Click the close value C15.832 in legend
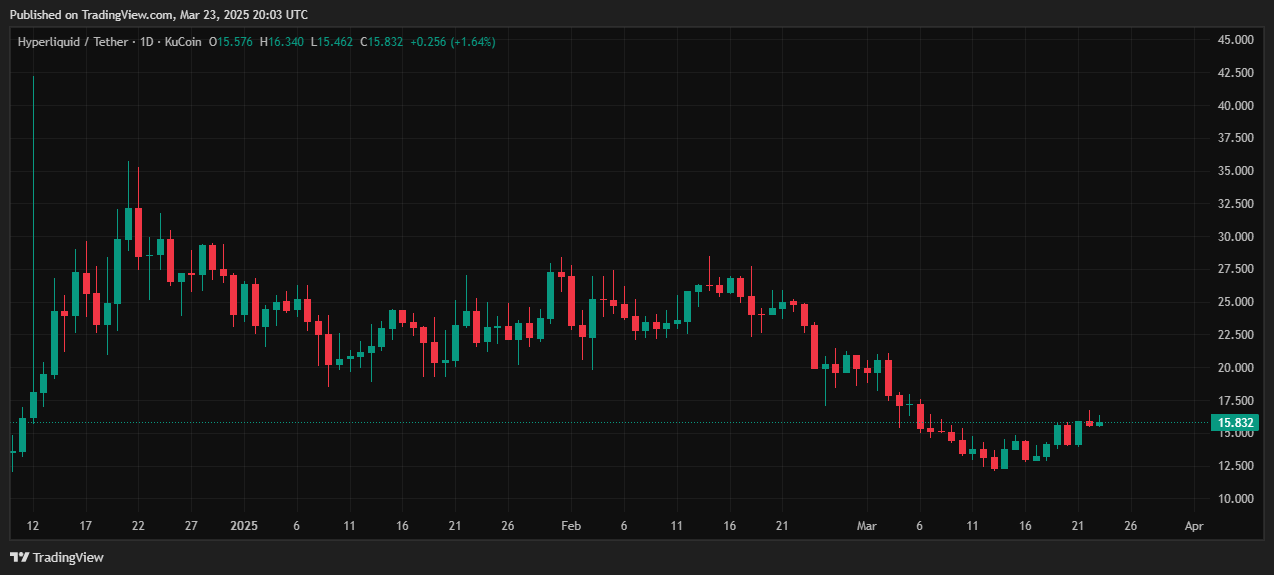The height and width of the screenshot is (575, 1274). coord(382,42)
